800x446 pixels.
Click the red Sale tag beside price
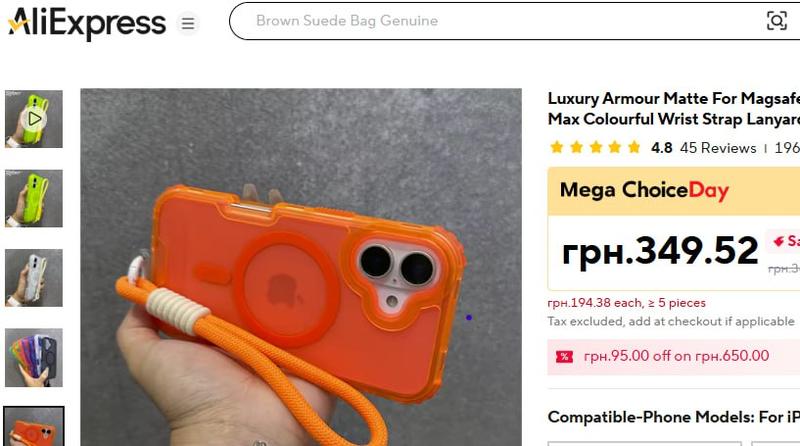click(784, 241)
